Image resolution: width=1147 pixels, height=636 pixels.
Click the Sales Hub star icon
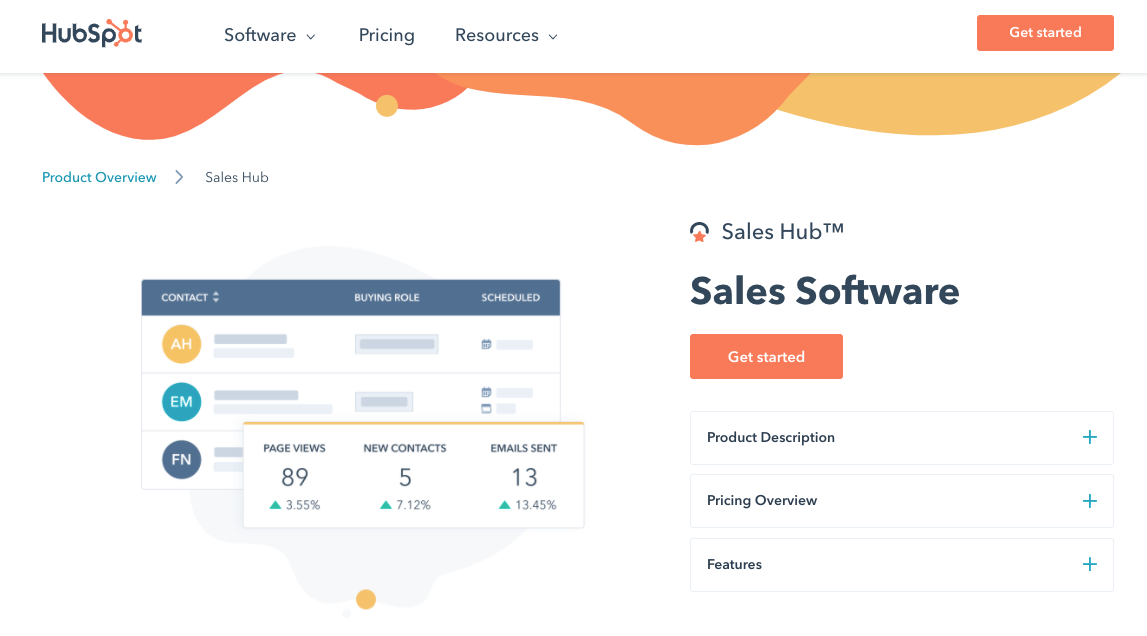[x=699, y=232]
